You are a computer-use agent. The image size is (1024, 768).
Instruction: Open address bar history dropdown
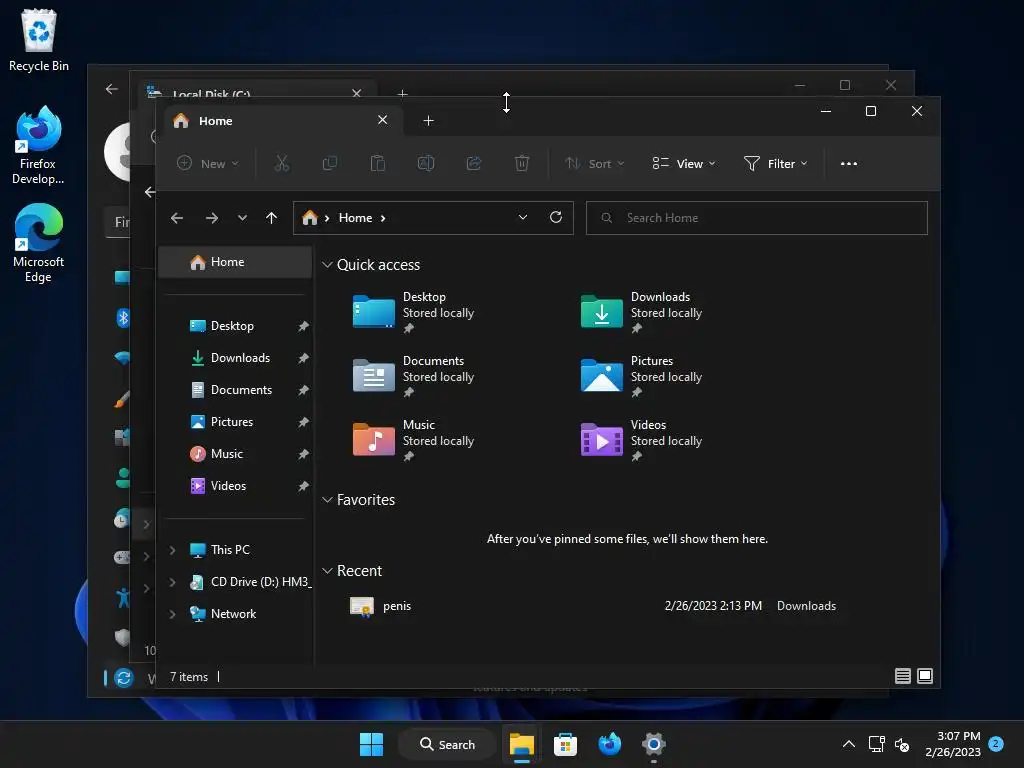(x=522, y=217)
